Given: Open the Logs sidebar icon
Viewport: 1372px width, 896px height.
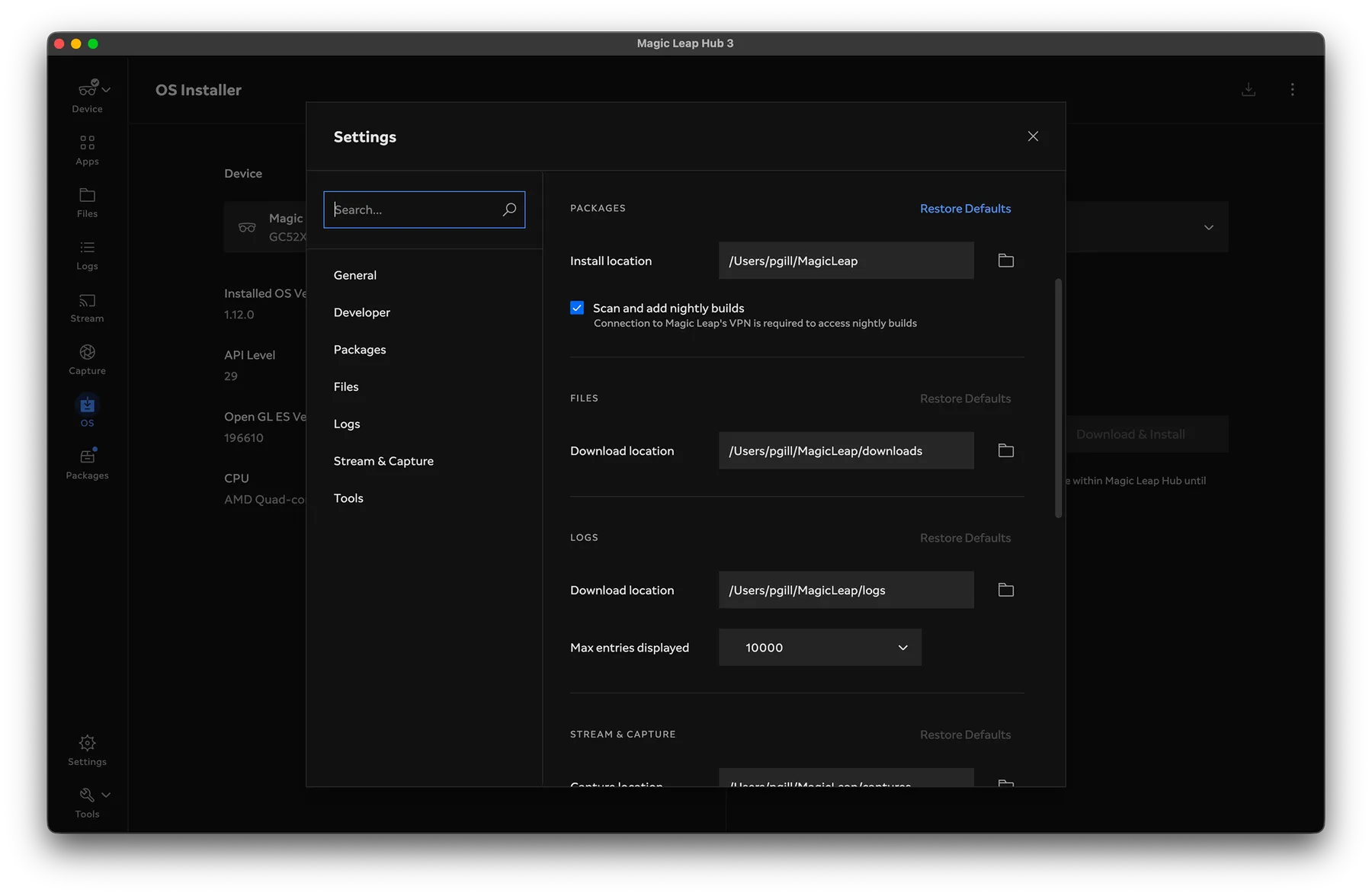Looking at the screenshot, I should [87, 248].
